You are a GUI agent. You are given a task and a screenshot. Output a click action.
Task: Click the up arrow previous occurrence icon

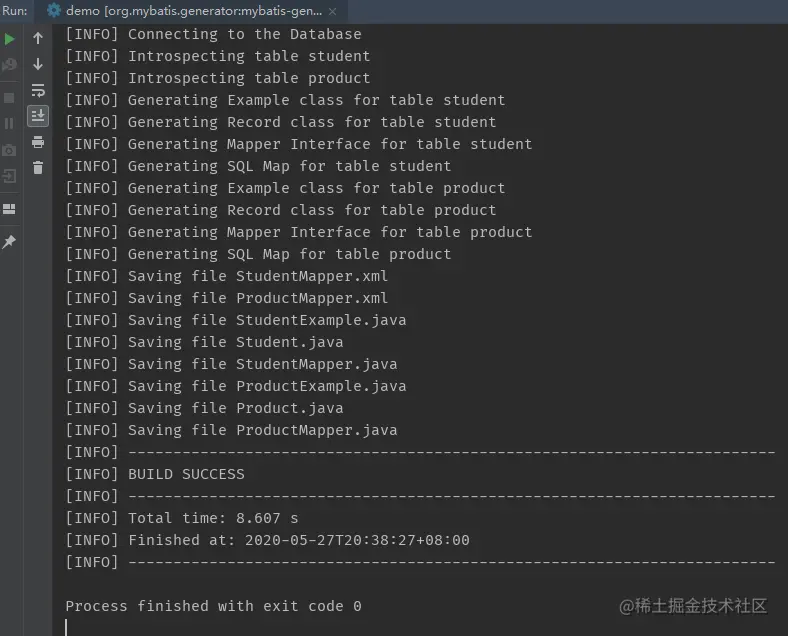coord(38,38)
